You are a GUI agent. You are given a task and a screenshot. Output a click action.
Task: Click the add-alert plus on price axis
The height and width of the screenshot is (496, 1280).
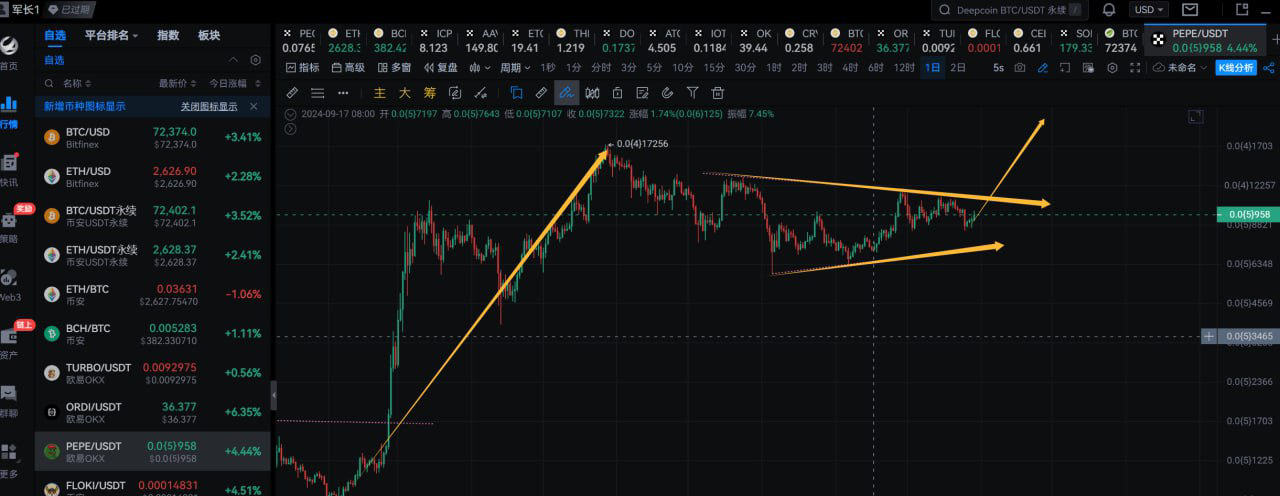(1209, 336)
